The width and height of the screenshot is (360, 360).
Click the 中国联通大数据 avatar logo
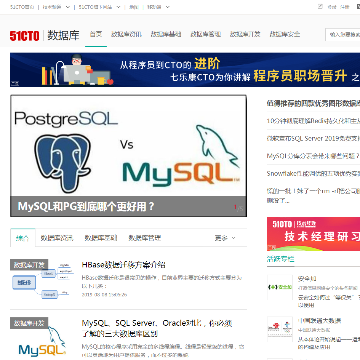coord(280,329)
